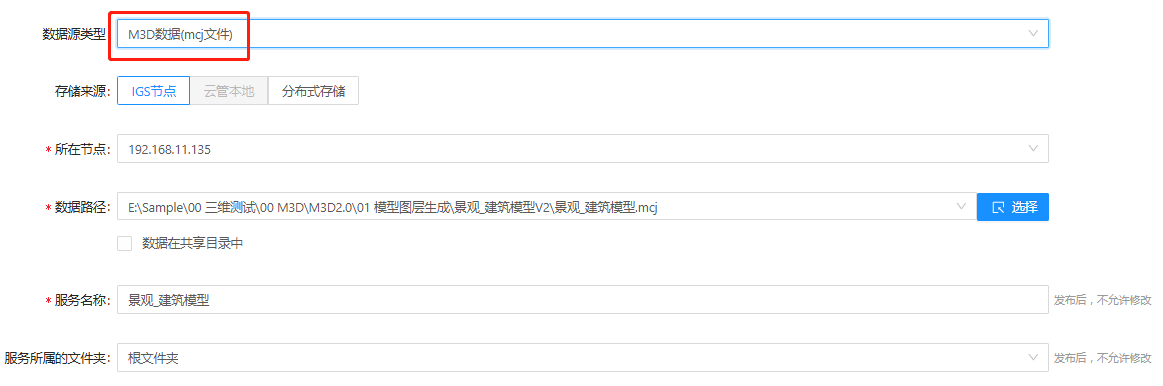Click the 存储来源 label

pos(82,91)
